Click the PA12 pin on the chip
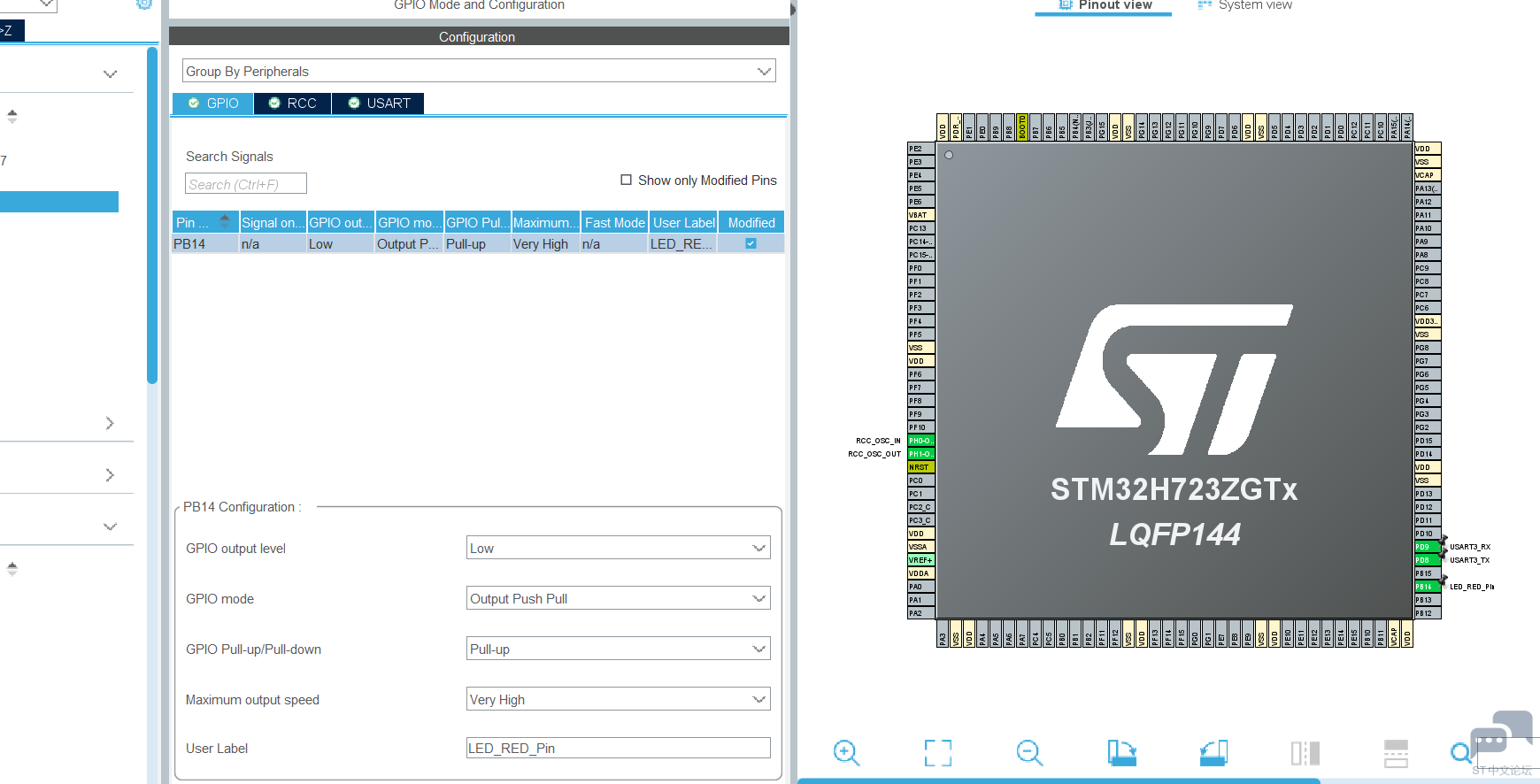Viewport: 1540px width, 784px height. [1427, 202]
